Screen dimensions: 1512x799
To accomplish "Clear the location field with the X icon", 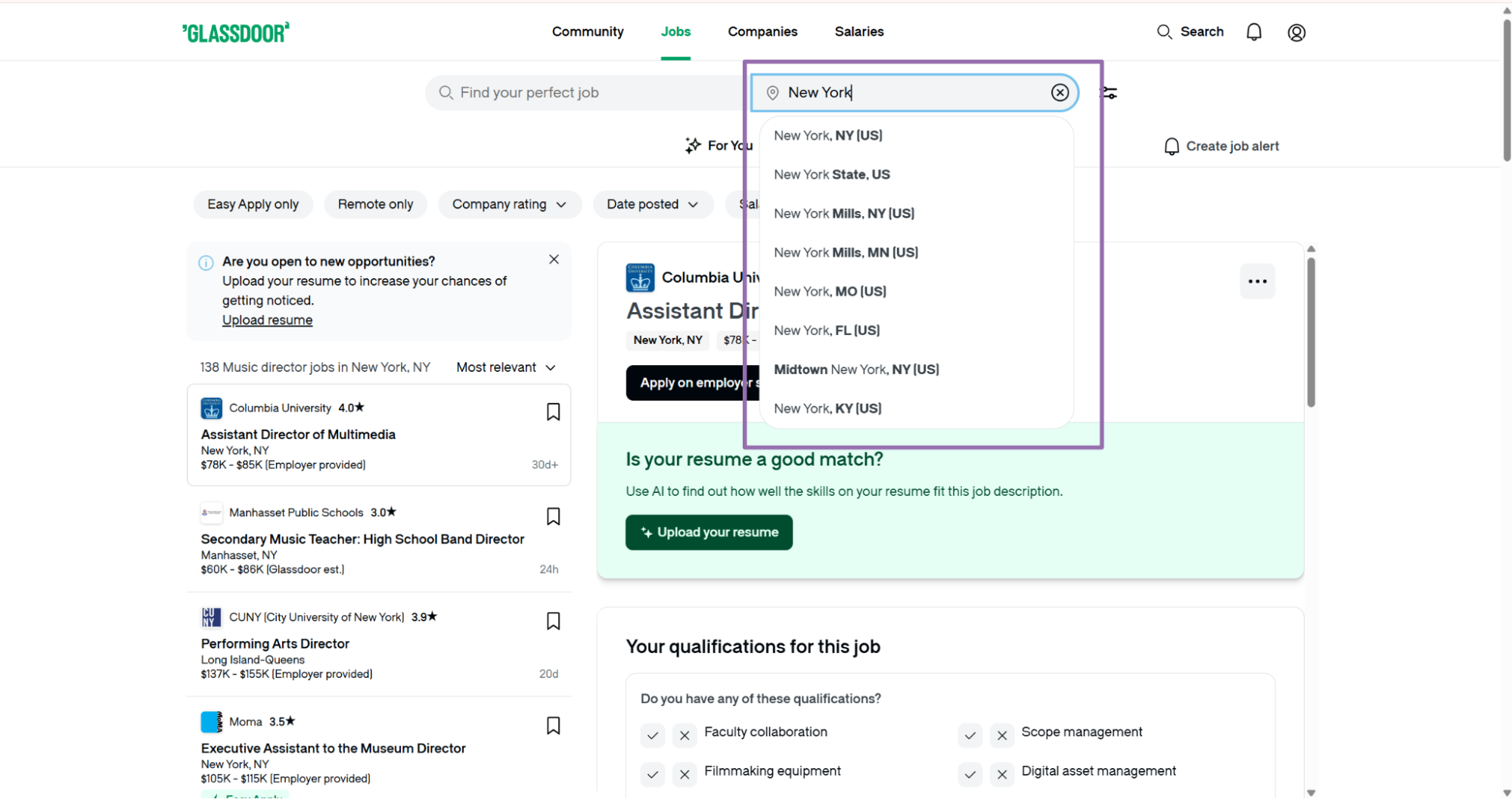I will (1060, 92).
